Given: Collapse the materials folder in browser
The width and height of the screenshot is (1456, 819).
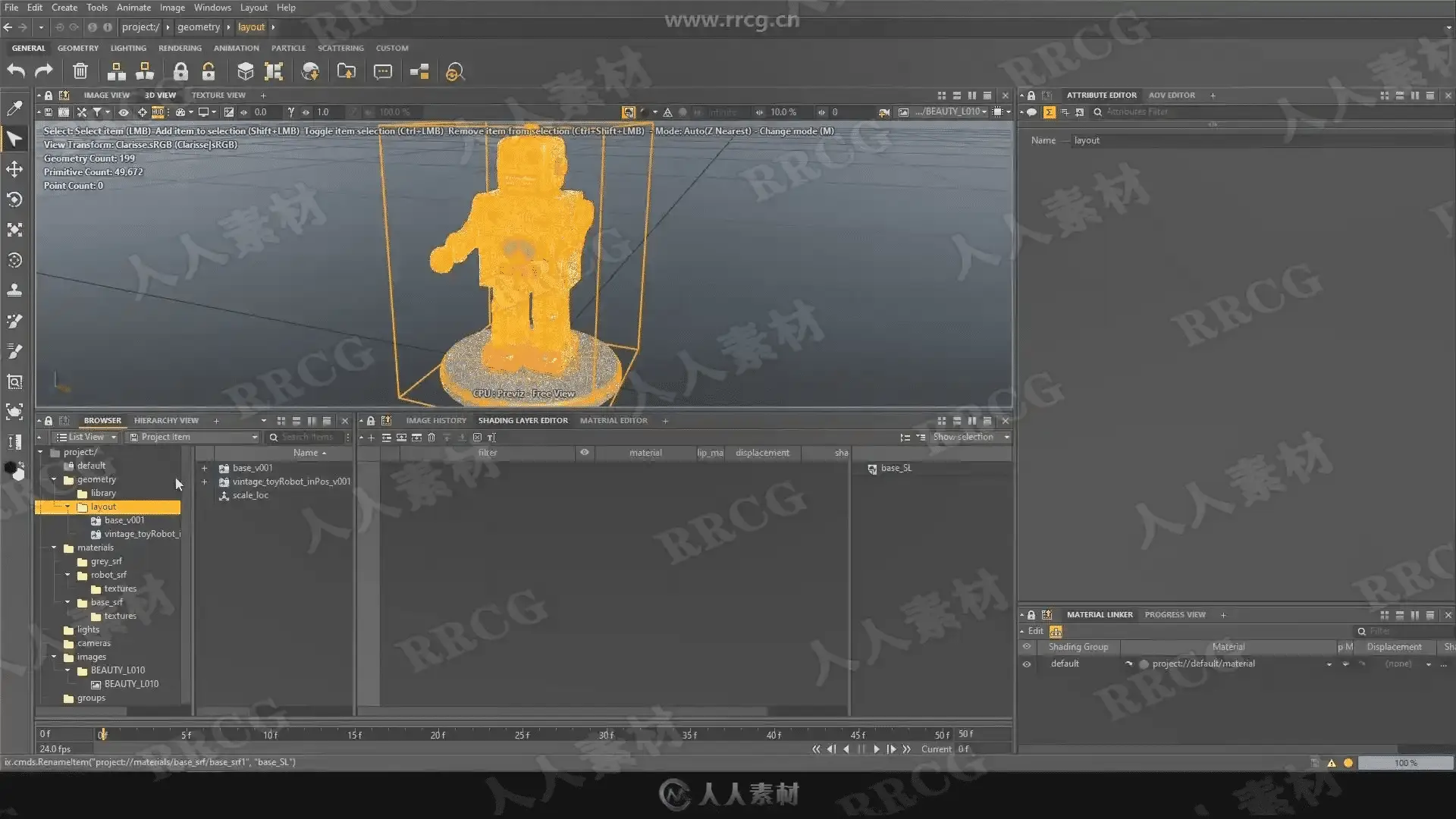Looking at the screenshot, I should point(54,548).
